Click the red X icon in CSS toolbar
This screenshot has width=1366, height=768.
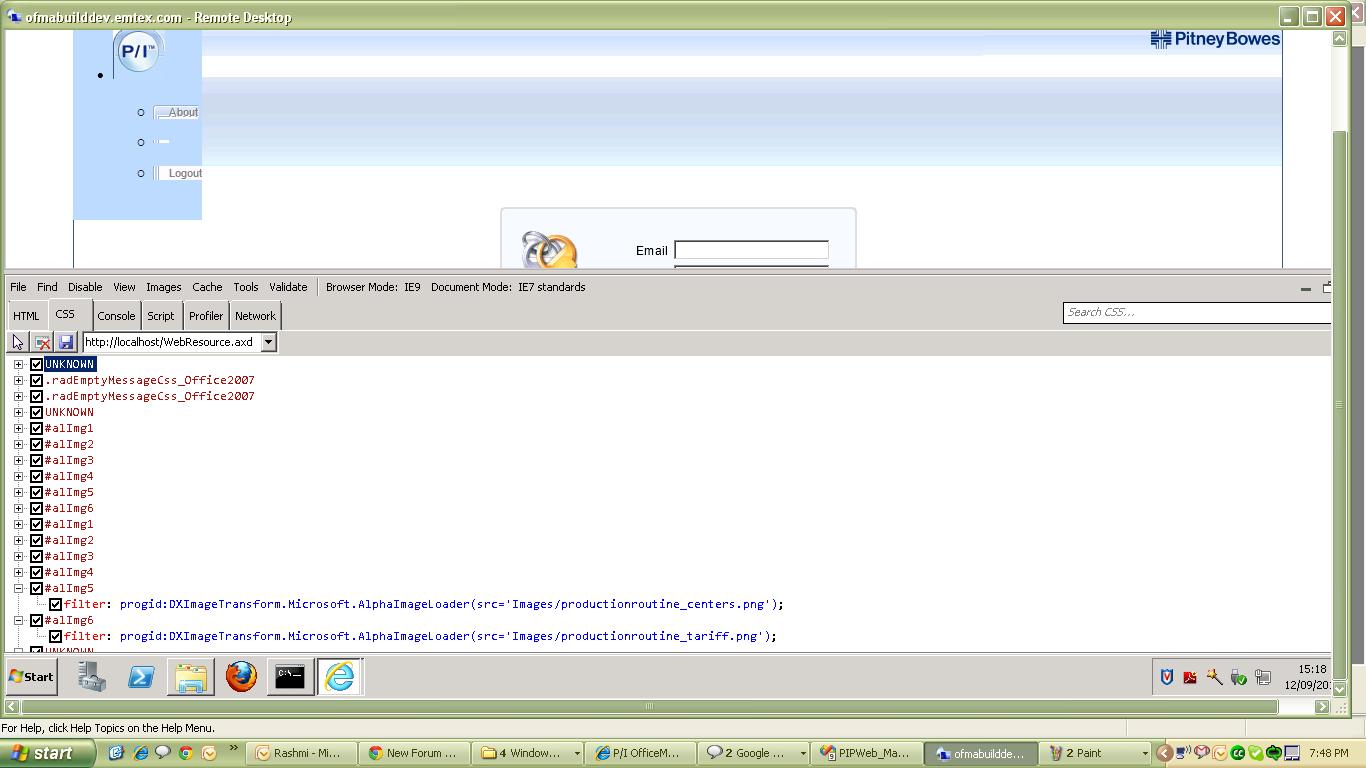(x=43, y=342)
